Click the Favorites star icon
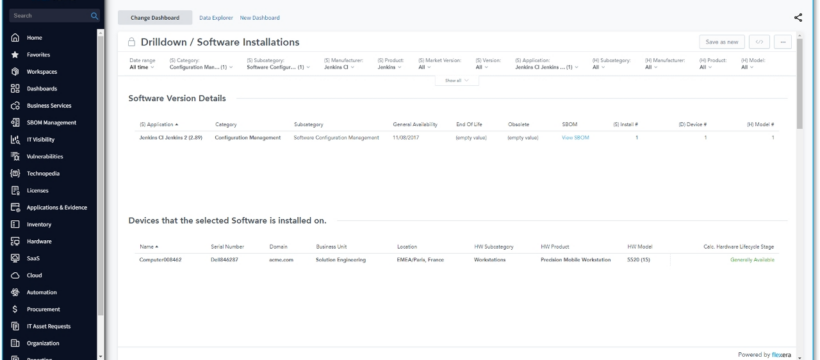 [x=15, y=54]
